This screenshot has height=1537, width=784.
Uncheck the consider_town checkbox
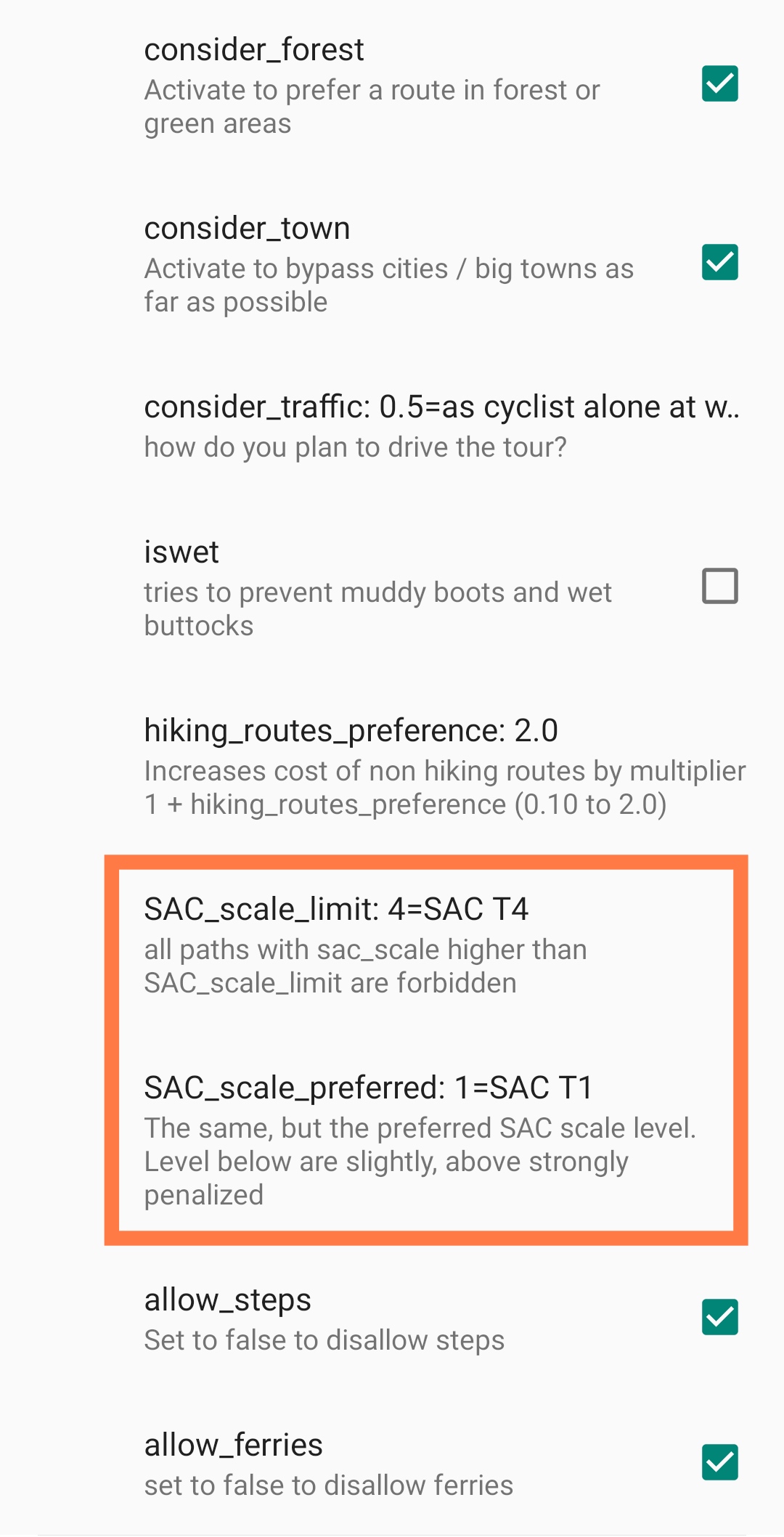click(719, 263)
